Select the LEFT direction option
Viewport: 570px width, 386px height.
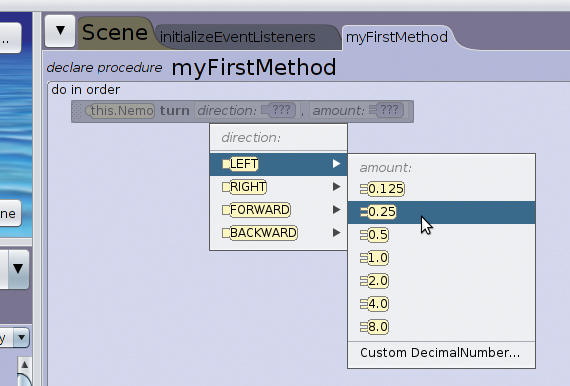point(278,164)
